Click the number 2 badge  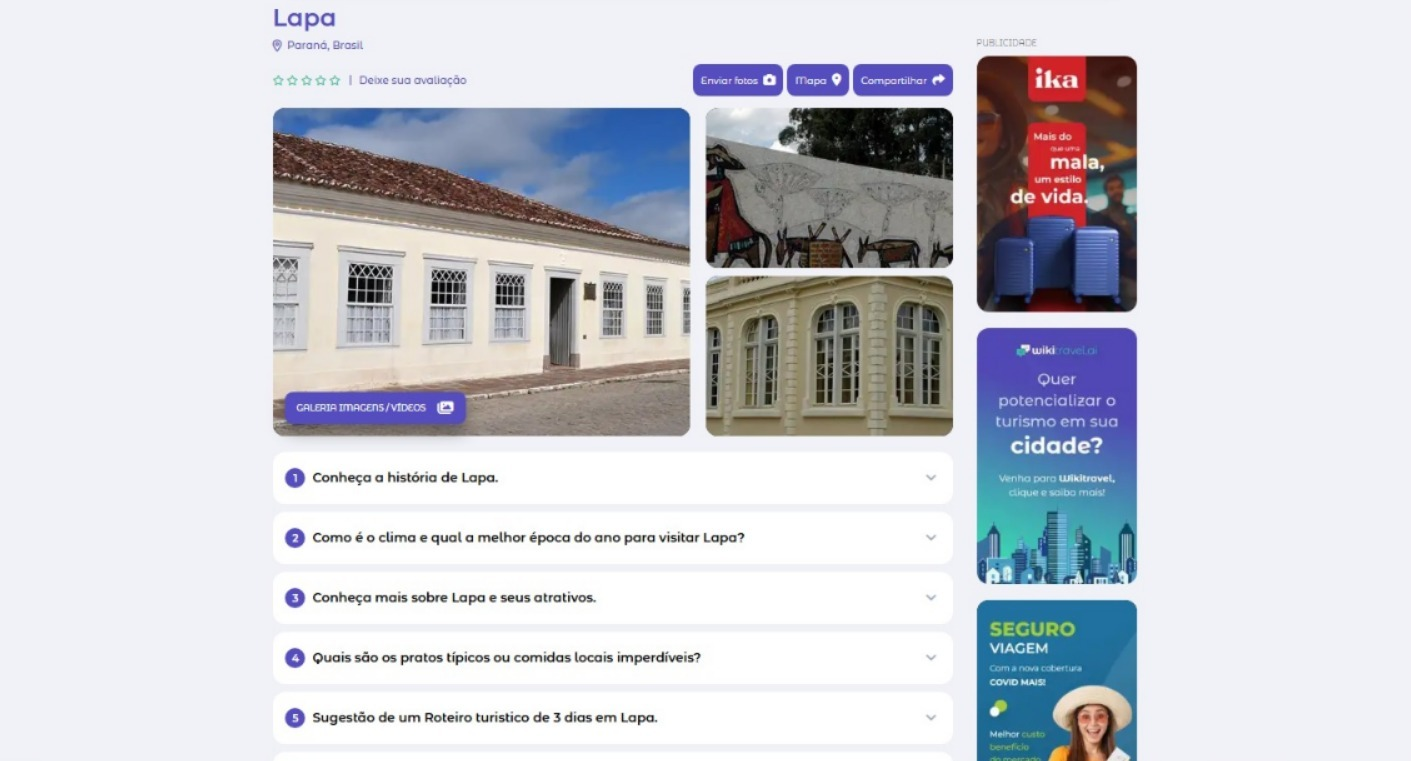[x=295, y=538]
